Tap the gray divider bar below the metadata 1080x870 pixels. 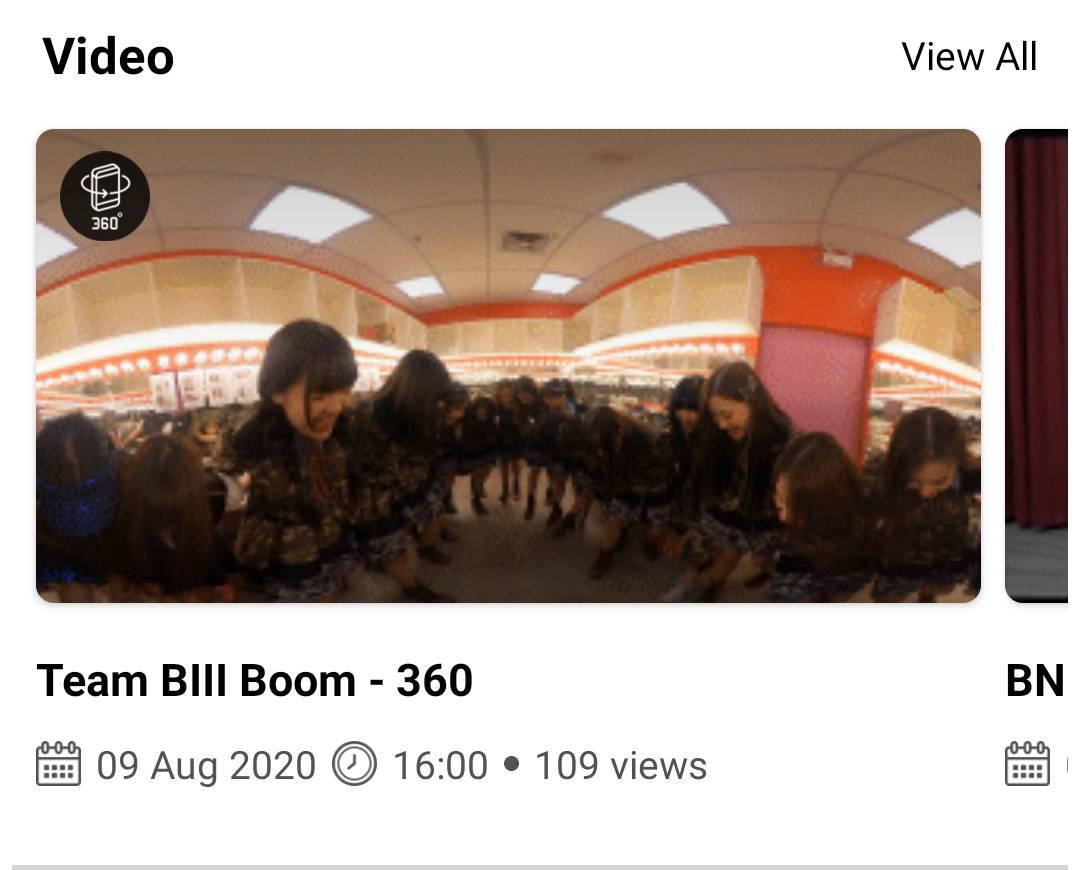tap(540, 867)
